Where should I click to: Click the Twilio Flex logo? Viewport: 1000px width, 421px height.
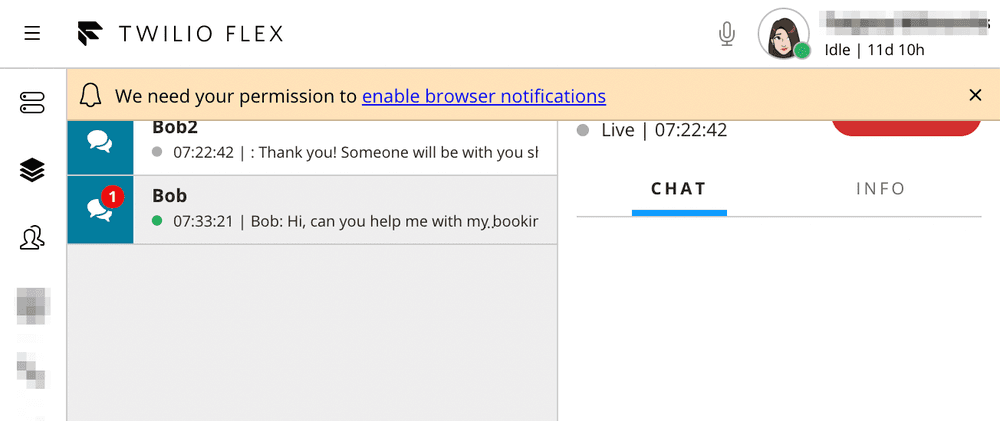180,34
